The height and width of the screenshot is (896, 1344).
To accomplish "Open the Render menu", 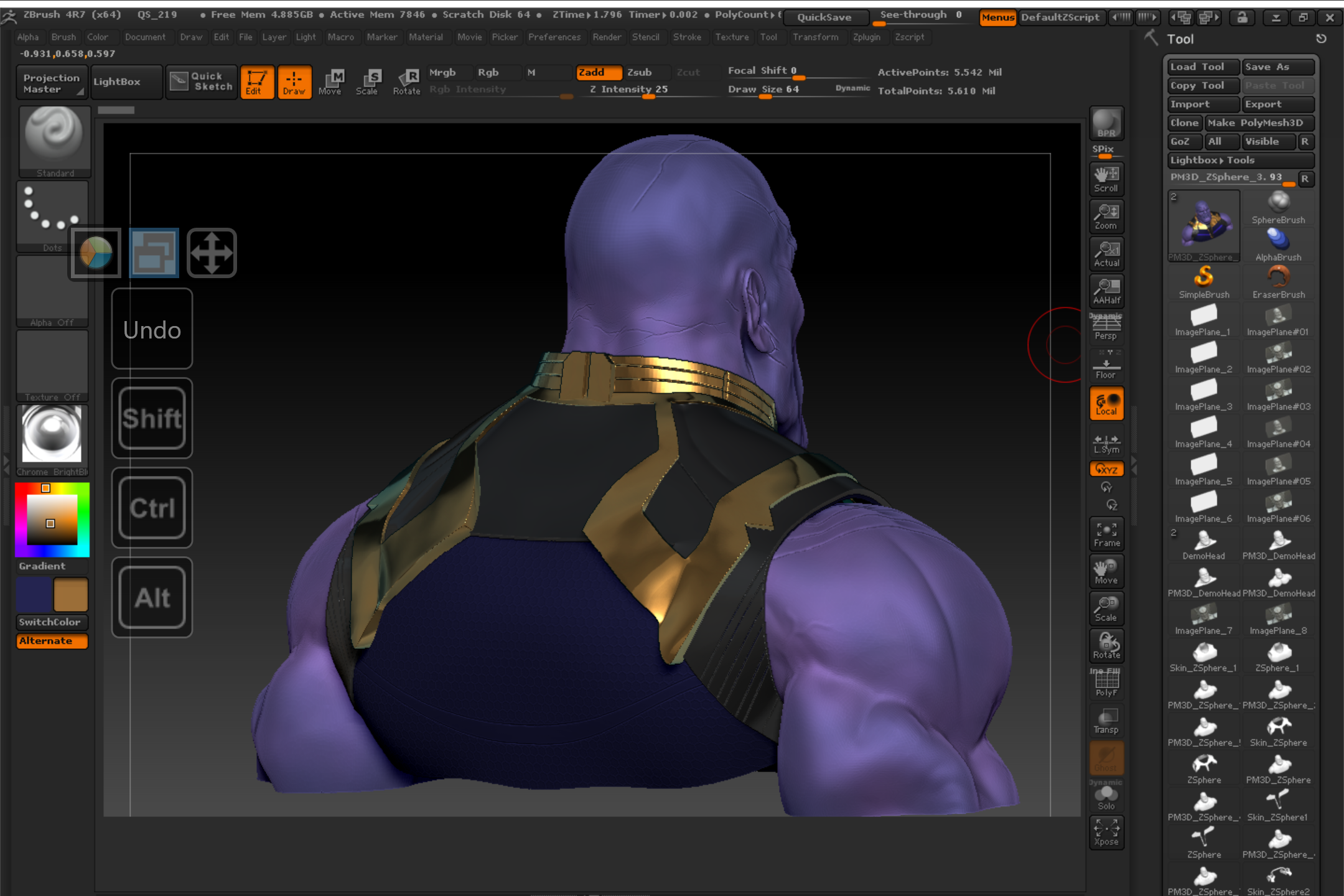I will click(x=607, y=37).
